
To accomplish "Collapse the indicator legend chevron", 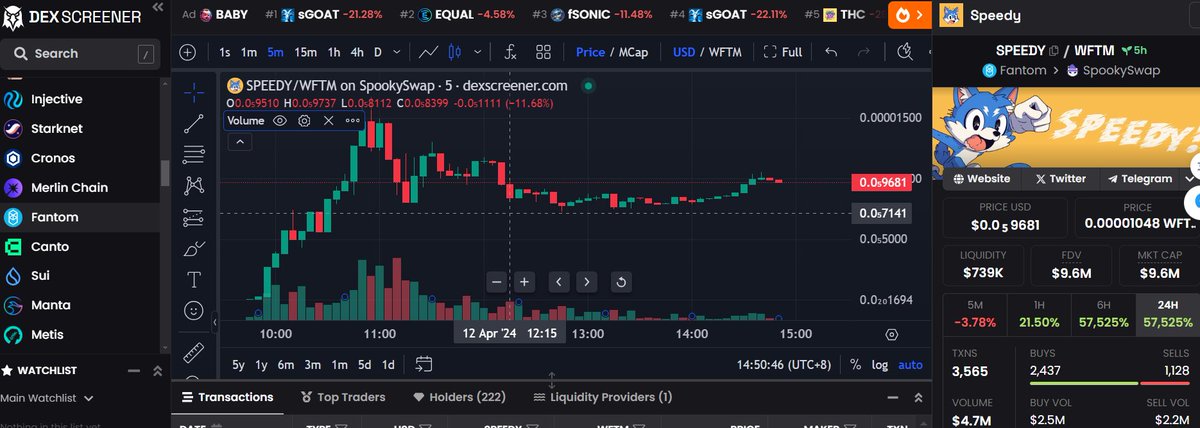I will pos(240,142).
